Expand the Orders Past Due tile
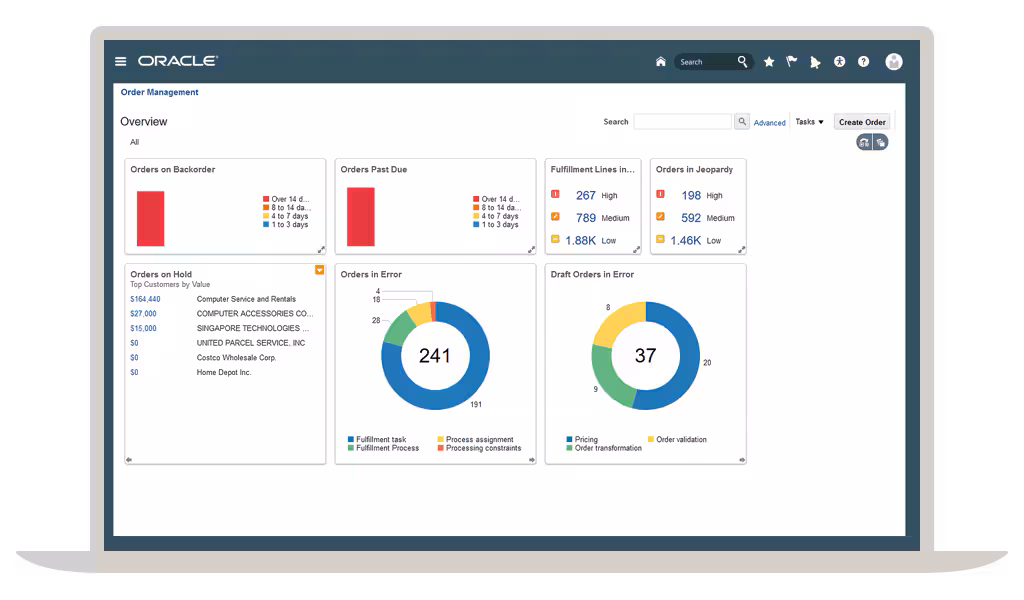 click(532, 249)
